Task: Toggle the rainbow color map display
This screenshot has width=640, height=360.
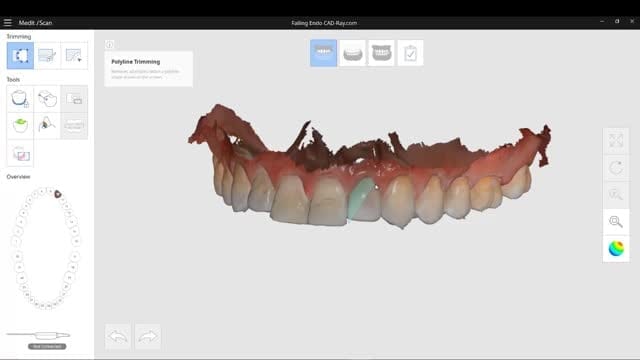Action: [x=616, y=249]
